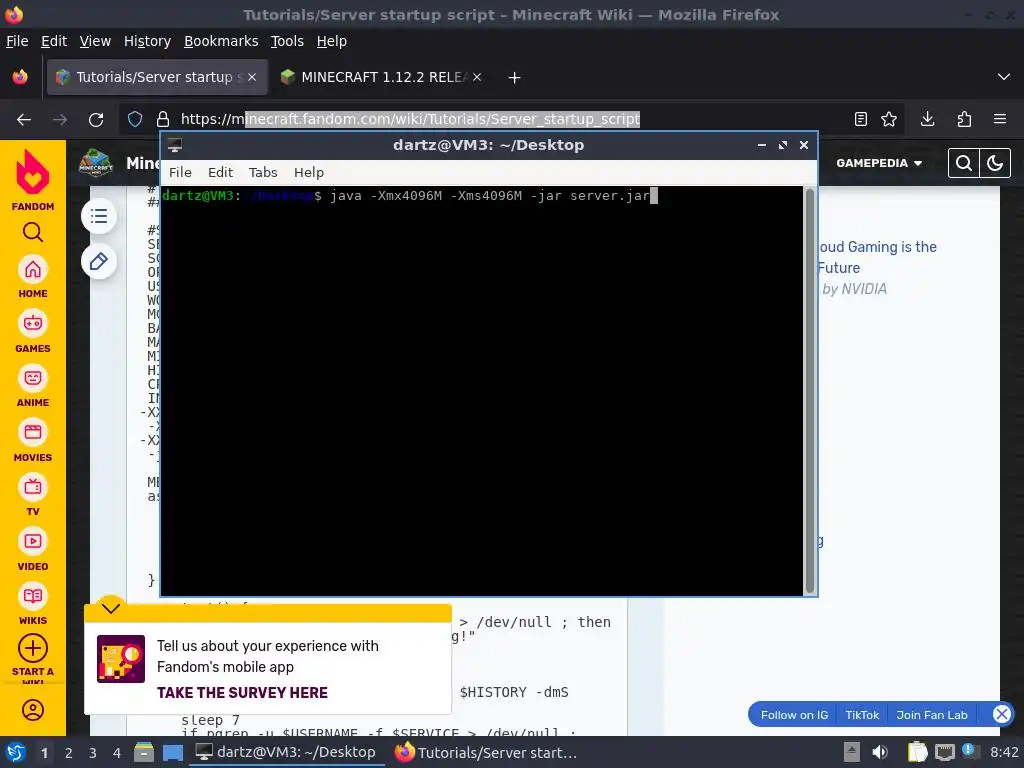Open Firefox tracking protection shield

click(x=135, y=119)
